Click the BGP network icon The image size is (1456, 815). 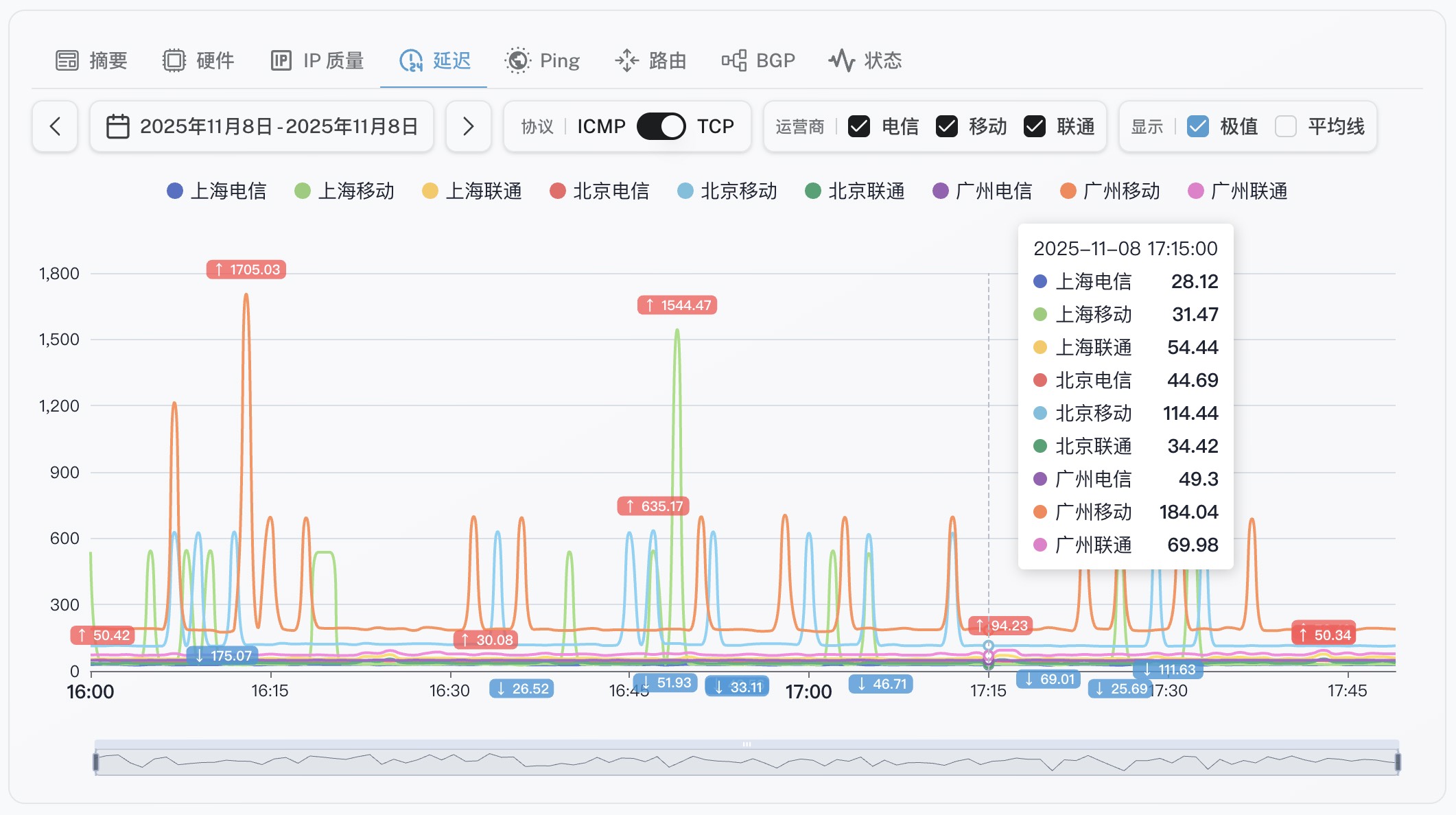click(734, 60)
